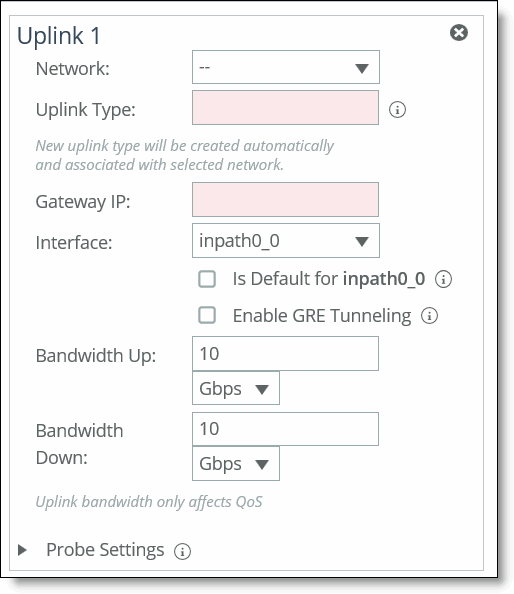Click the Enable GRE Tunneling label text

click(x=322, y=316)
